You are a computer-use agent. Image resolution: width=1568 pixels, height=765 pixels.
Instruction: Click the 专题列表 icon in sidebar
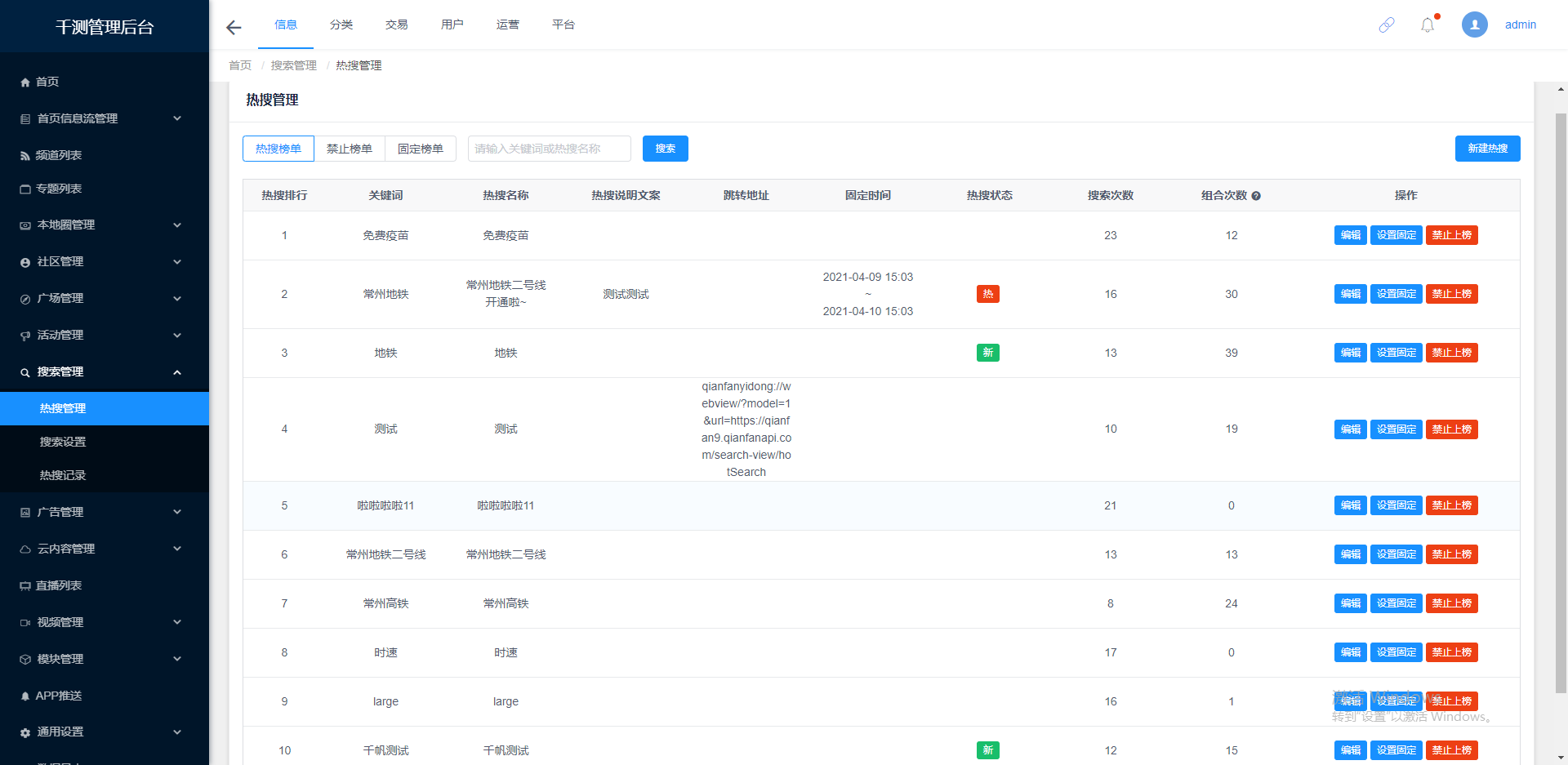(x=25, y=189)
